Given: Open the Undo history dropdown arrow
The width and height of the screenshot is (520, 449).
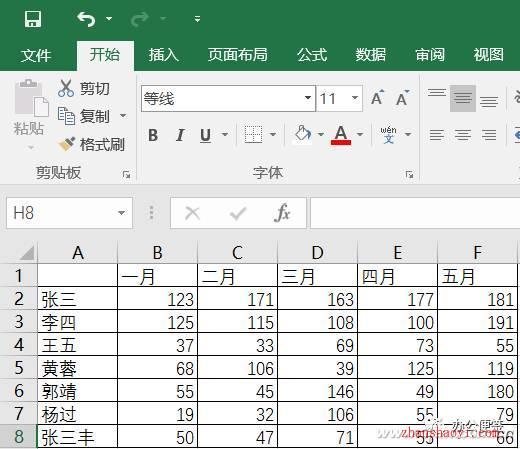Looking at the screenshot, I should (109, 19).
